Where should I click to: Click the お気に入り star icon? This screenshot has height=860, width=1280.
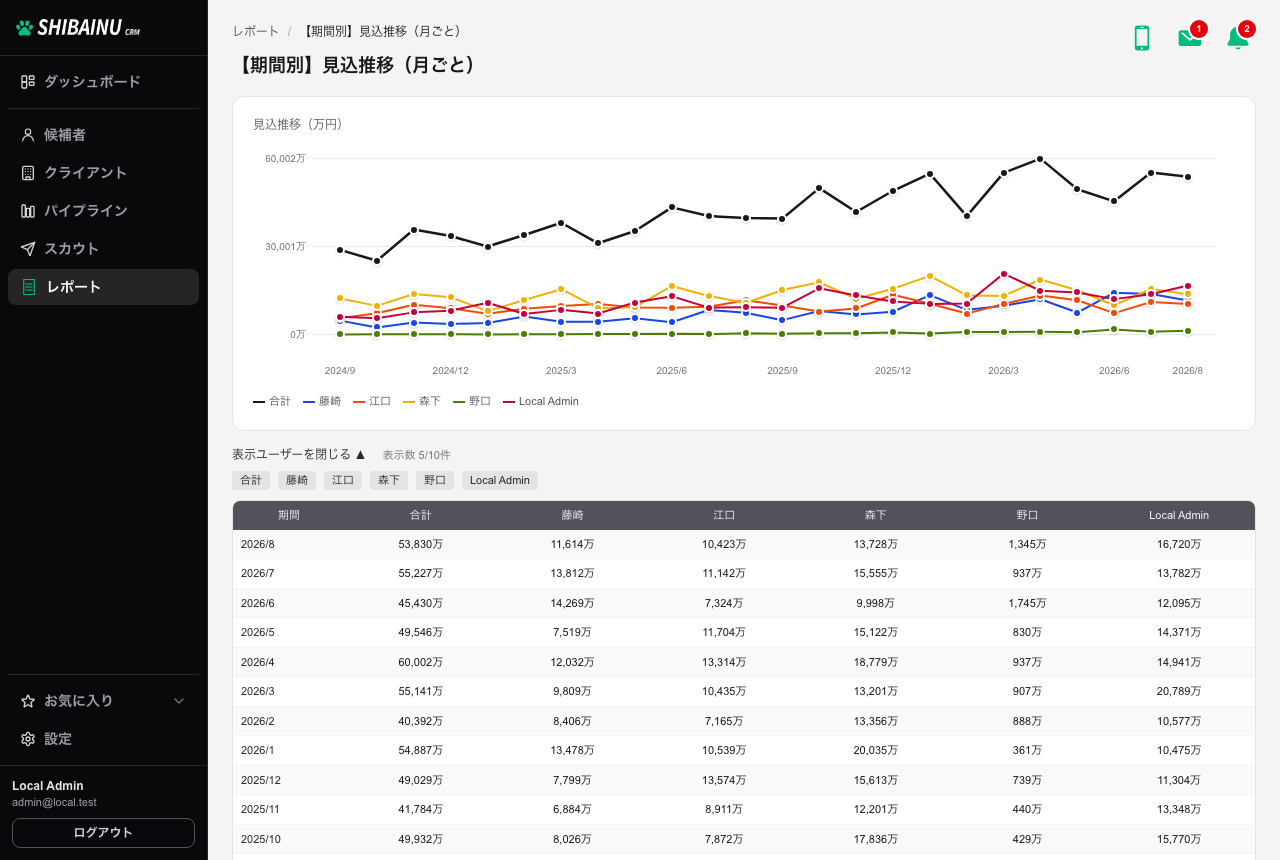[28, 701]
